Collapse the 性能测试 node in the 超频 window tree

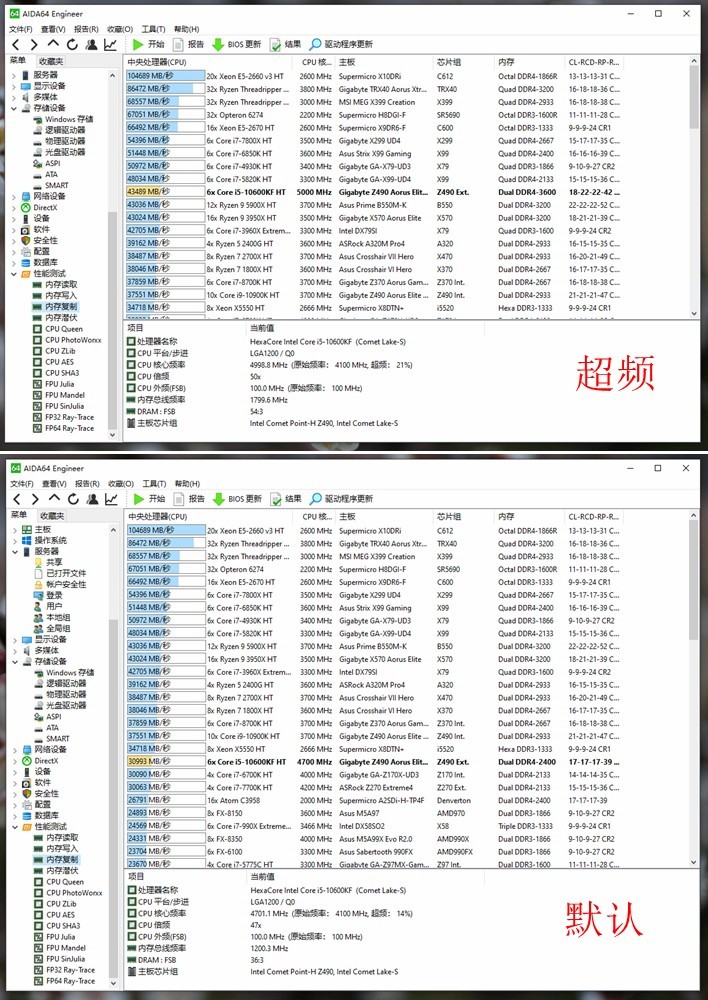(x=14, y=274)
